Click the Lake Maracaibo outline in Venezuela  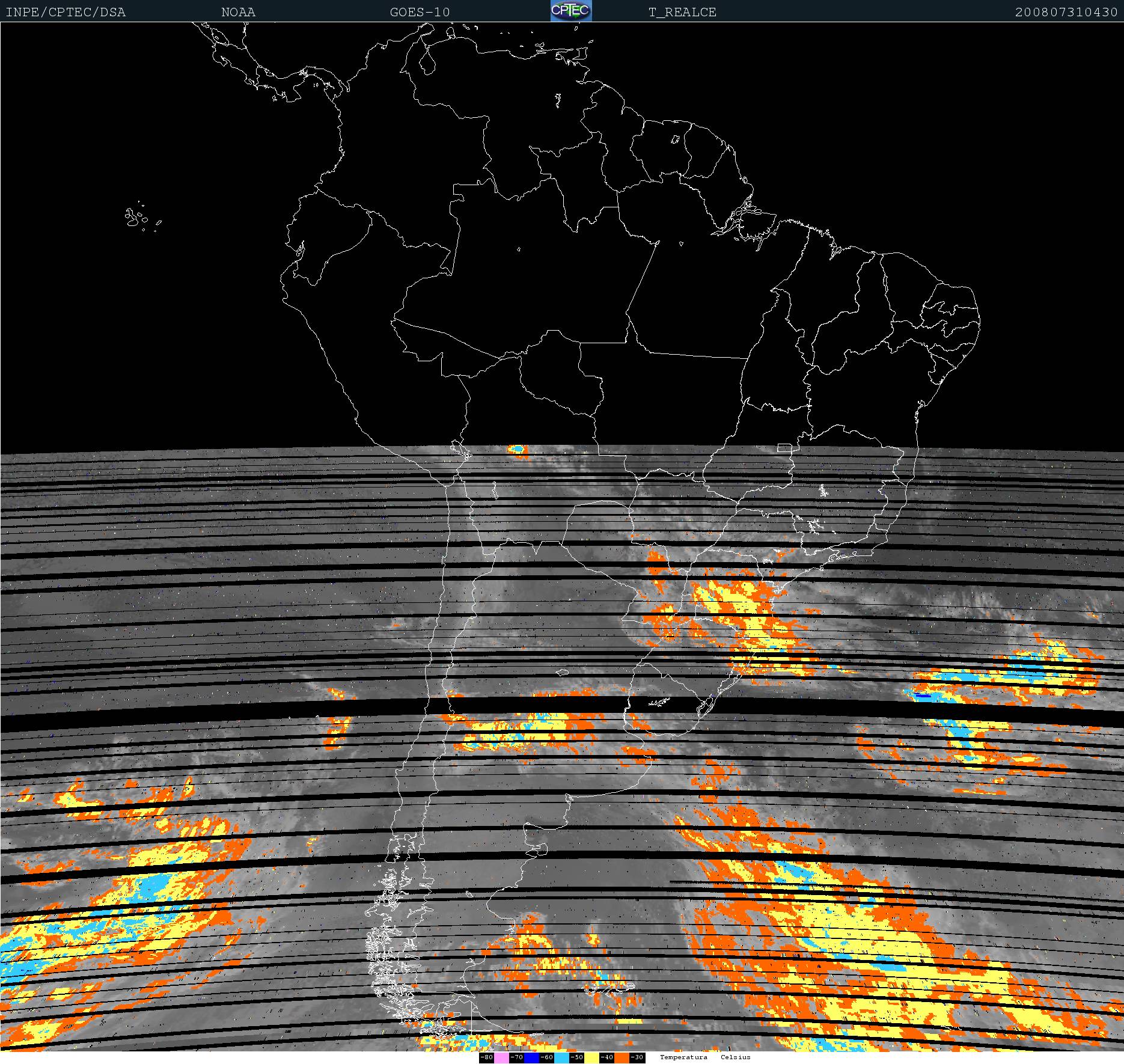427,61
